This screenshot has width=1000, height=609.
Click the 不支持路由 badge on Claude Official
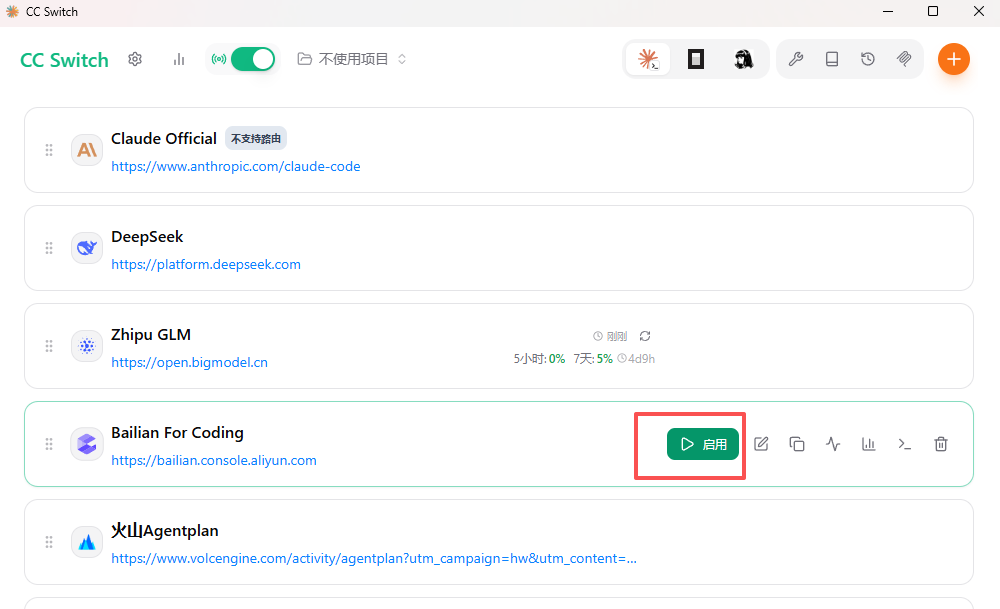point(256,138)
